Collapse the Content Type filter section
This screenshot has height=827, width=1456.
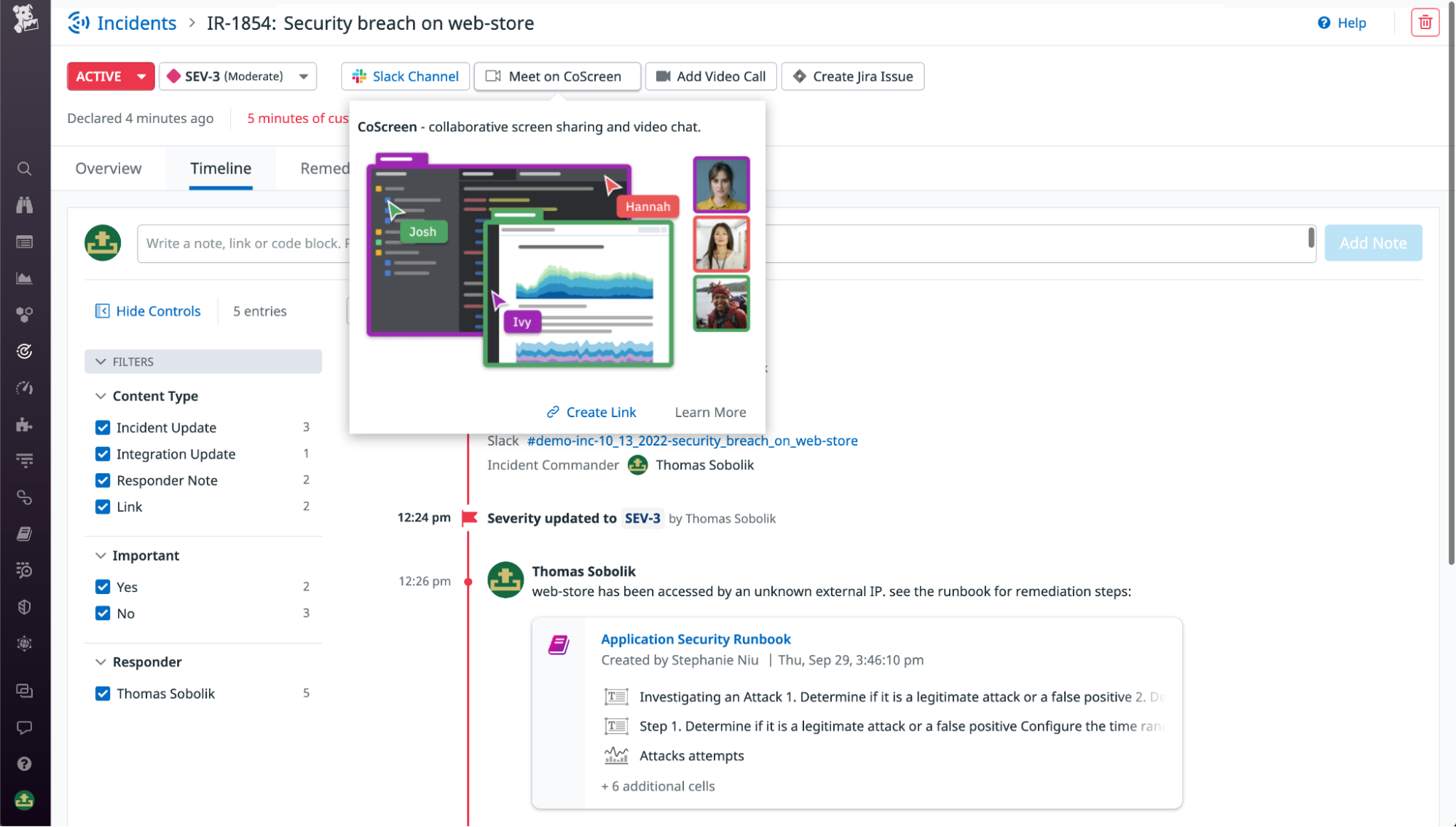point(101,396)
